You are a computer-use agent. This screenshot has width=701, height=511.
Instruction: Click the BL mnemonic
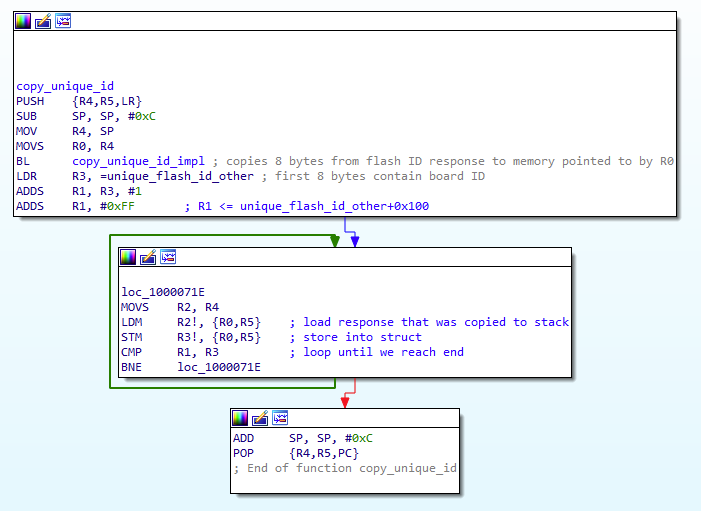tap(23, 161)
